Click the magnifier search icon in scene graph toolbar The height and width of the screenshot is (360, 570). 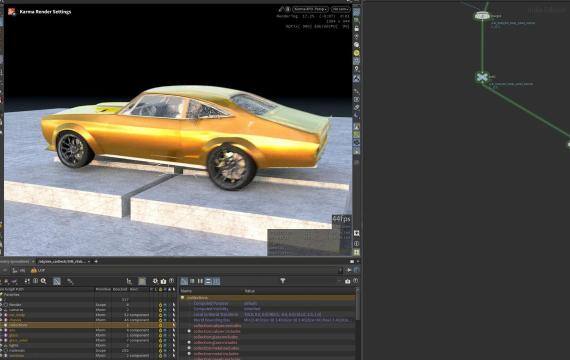(44, 281)
